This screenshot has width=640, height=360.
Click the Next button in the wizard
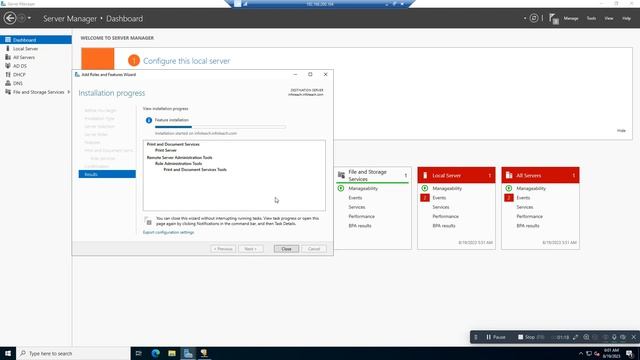pyautogui.click(x=251, y=249)
